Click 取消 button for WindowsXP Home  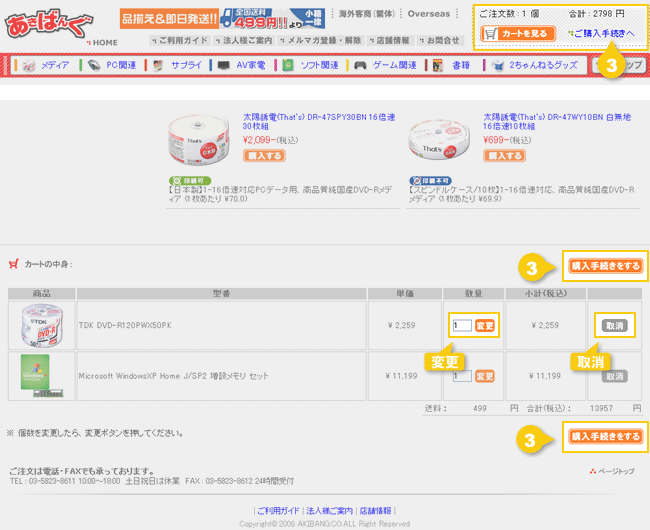(615, 376)
